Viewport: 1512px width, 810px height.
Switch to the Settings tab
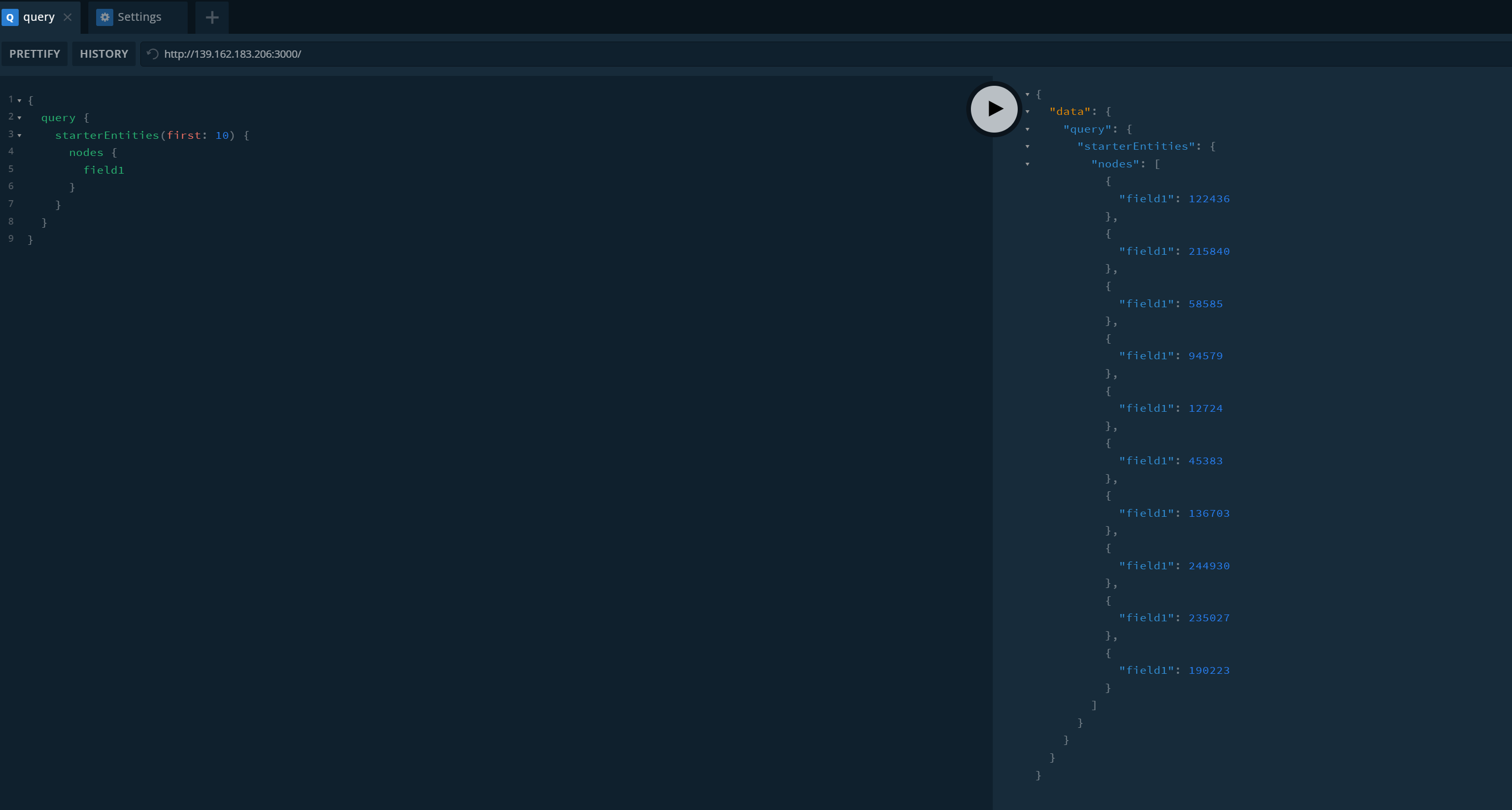(137, 17)
